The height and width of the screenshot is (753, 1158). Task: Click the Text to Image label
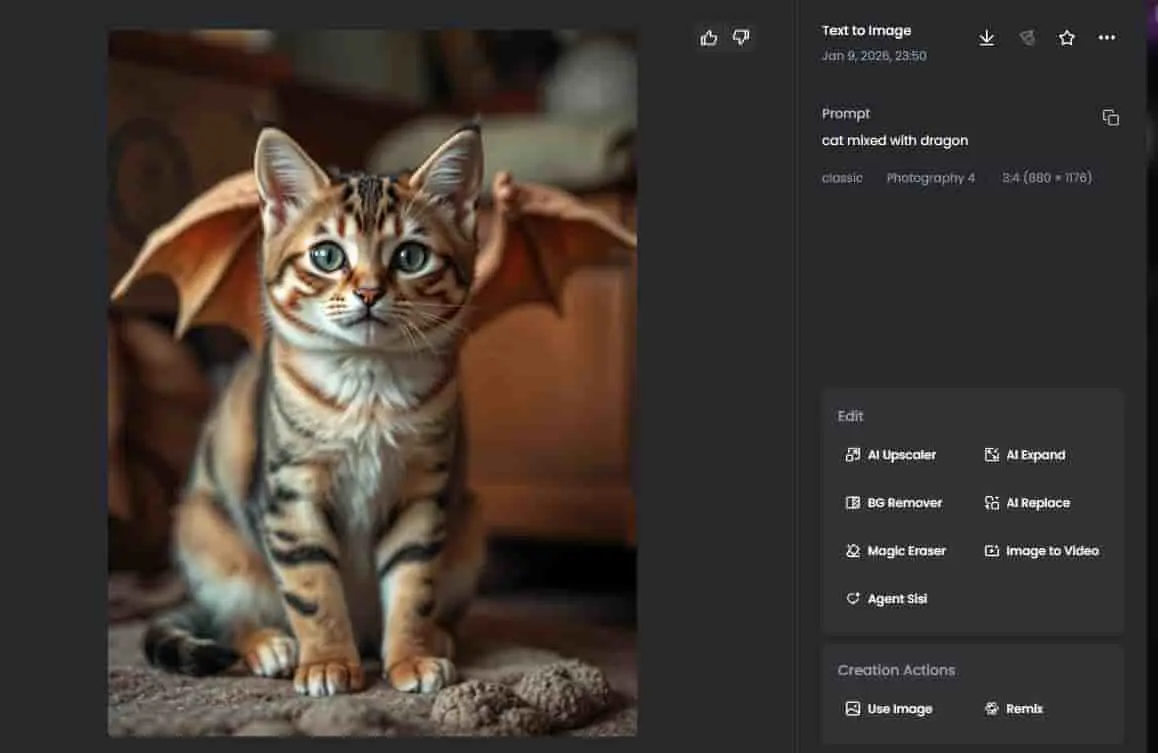866,30
